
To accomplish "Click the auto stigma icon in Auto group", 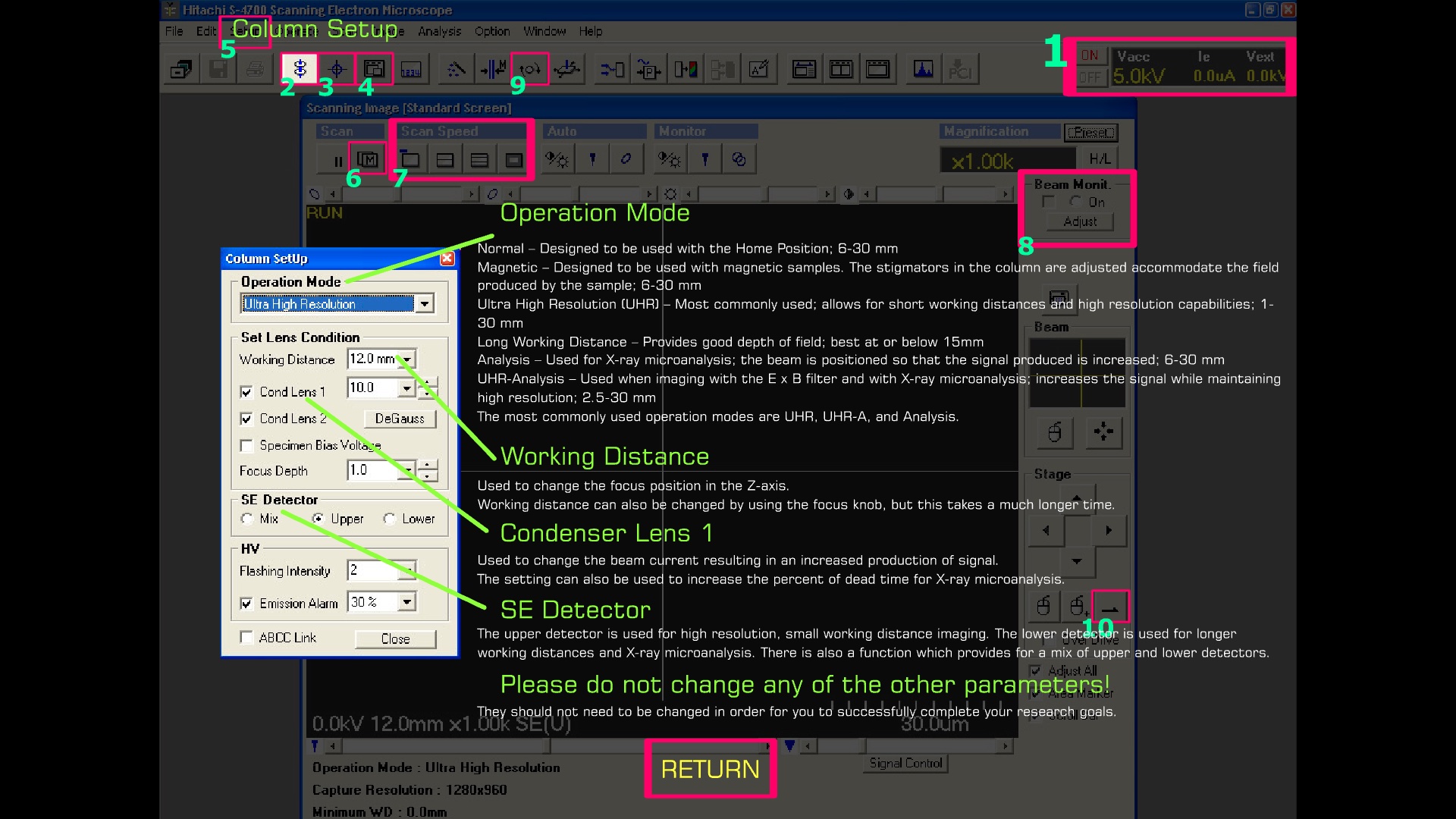I will click(626, 159).
